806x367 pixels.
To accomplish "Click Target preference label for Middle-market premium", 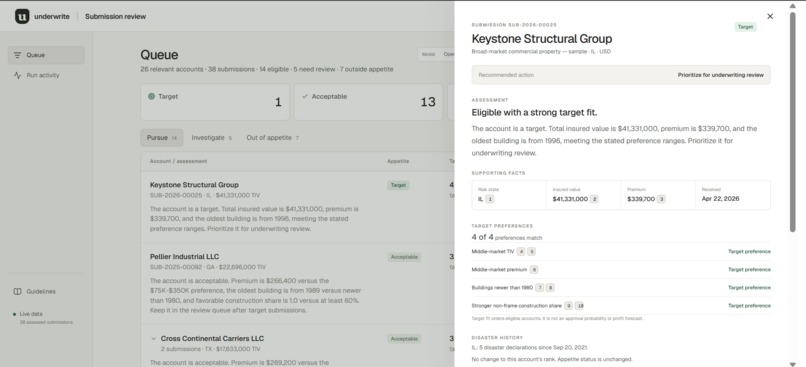I will click(x=749, y=270).
